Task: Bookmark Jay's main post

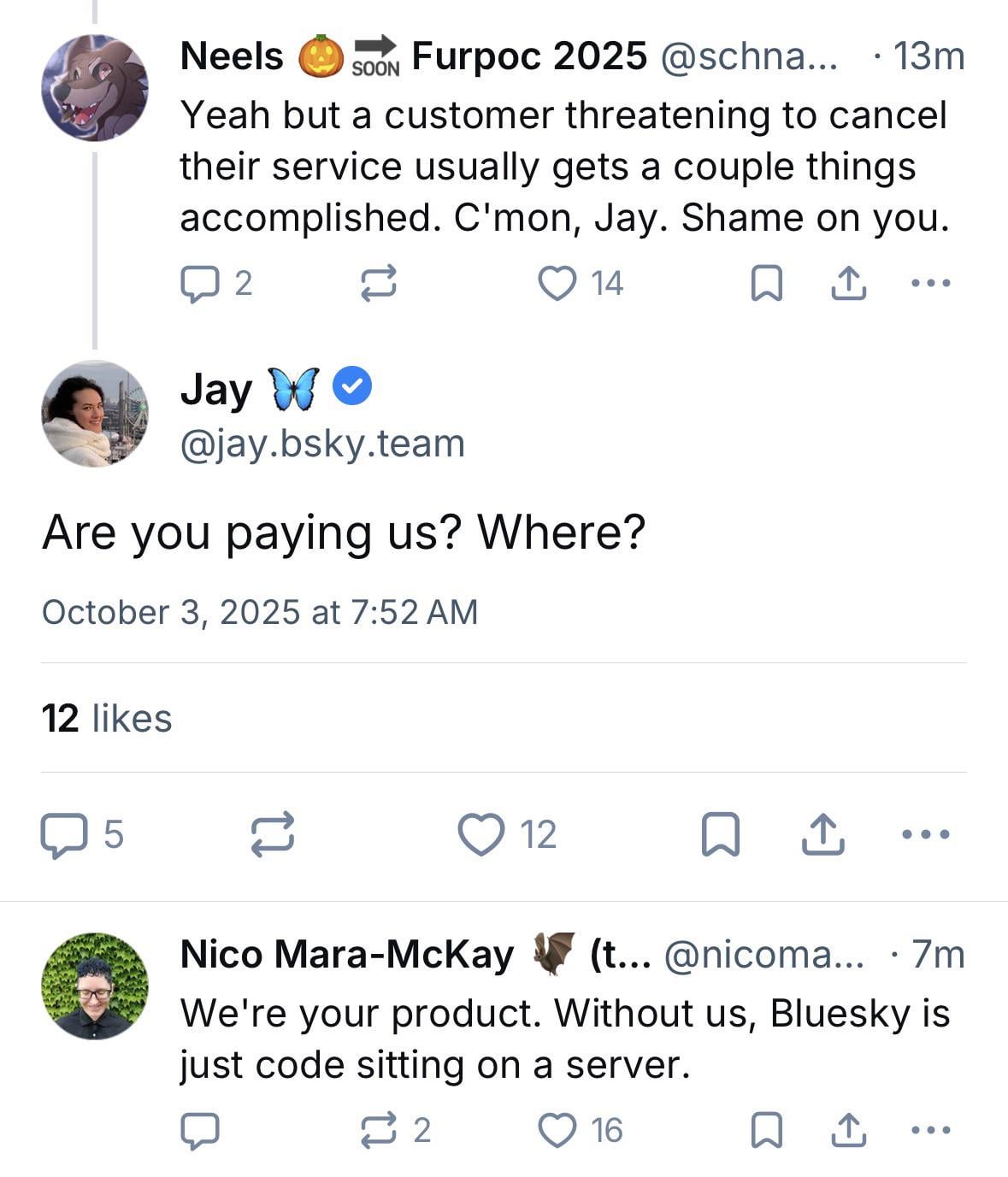Action: 720,834
